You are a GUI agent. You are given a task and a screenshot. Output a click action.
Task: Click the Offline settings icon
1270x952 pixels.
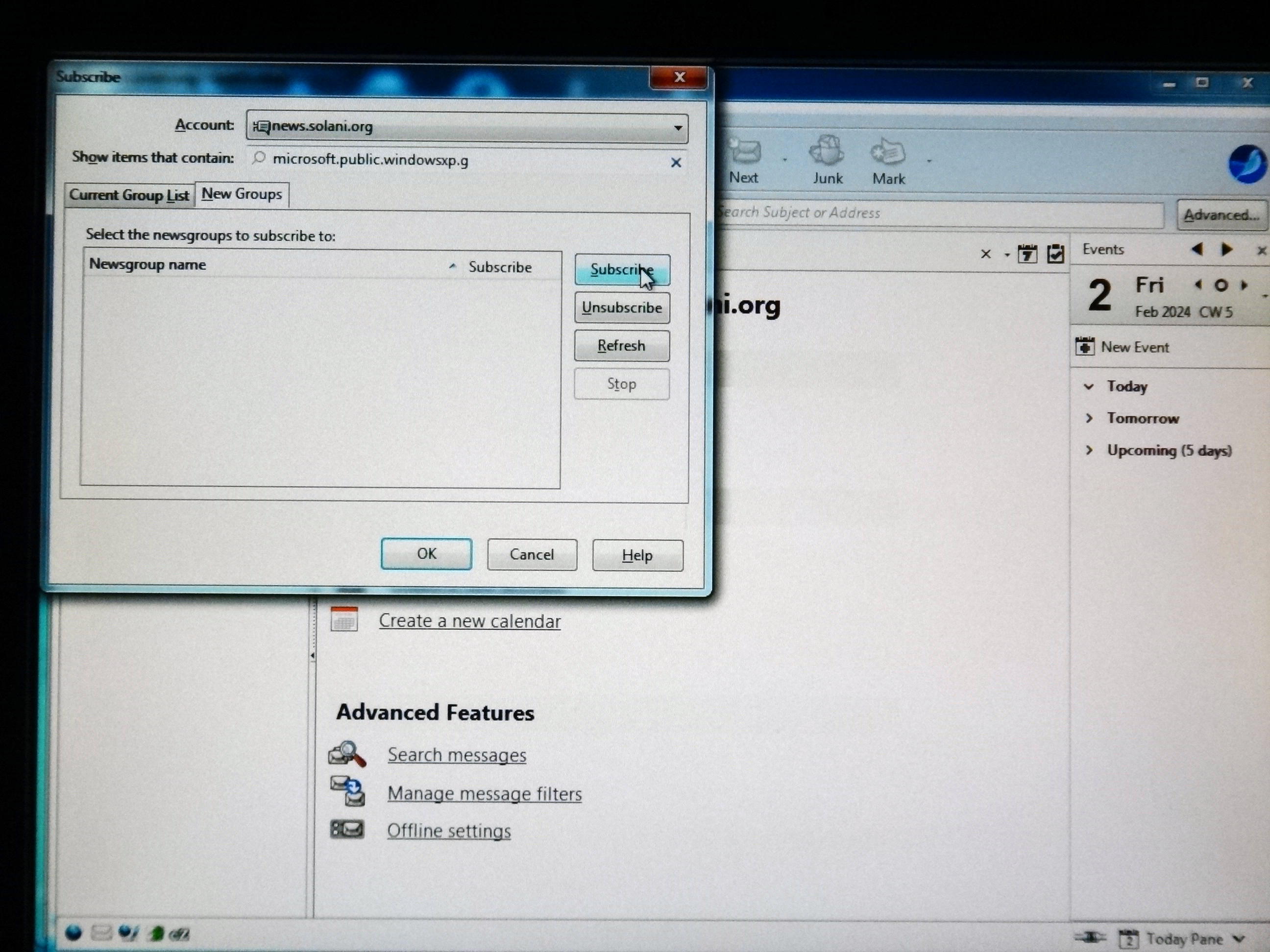[x=347, y=829]
